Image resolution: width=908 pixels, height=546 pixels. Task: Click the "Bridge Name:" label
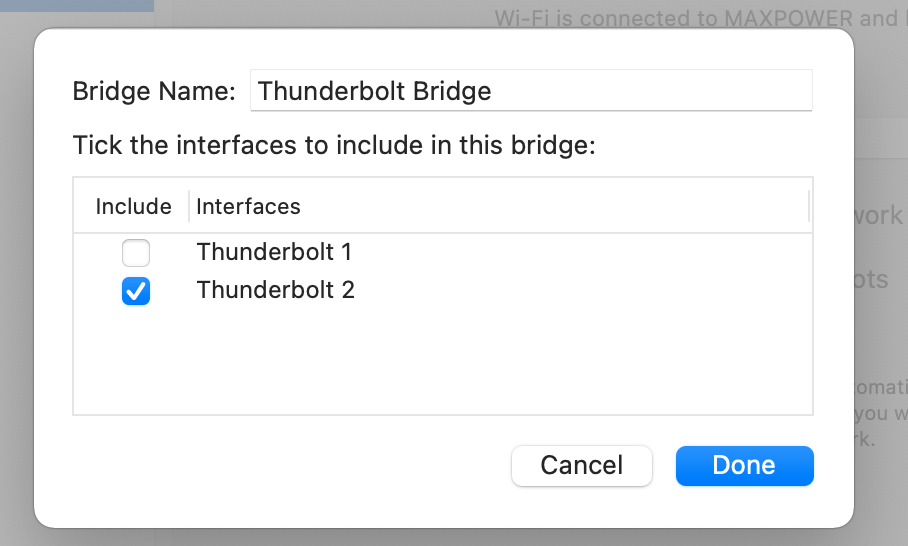coord(154,91)
